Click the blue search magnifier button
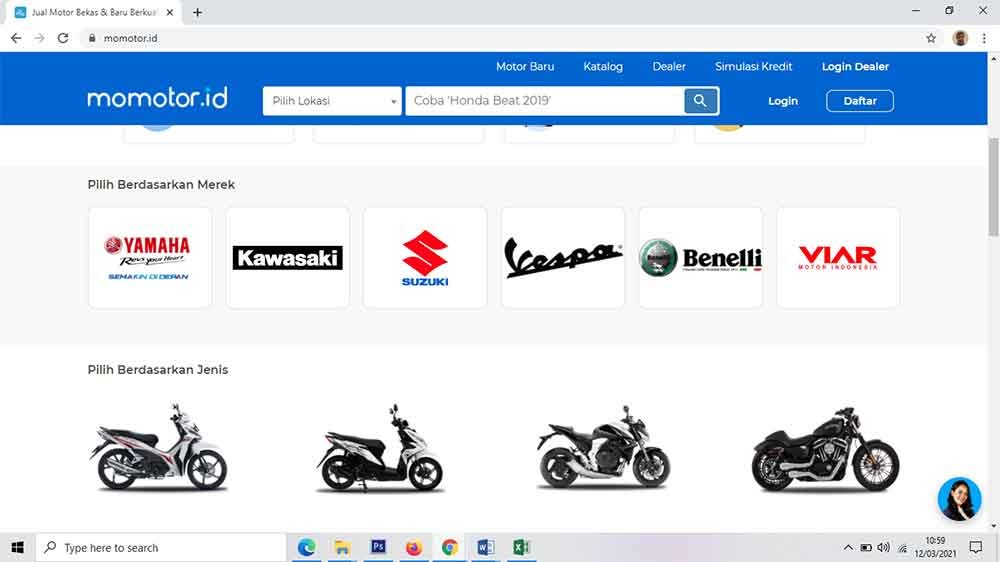 [x=700, y=101]
